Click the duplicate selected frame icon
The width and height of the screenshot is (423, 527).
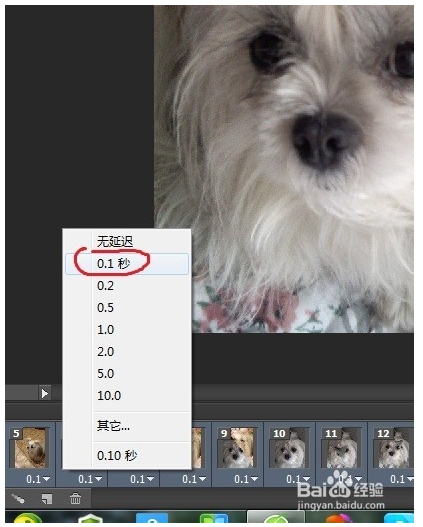(x=47, y=499)
